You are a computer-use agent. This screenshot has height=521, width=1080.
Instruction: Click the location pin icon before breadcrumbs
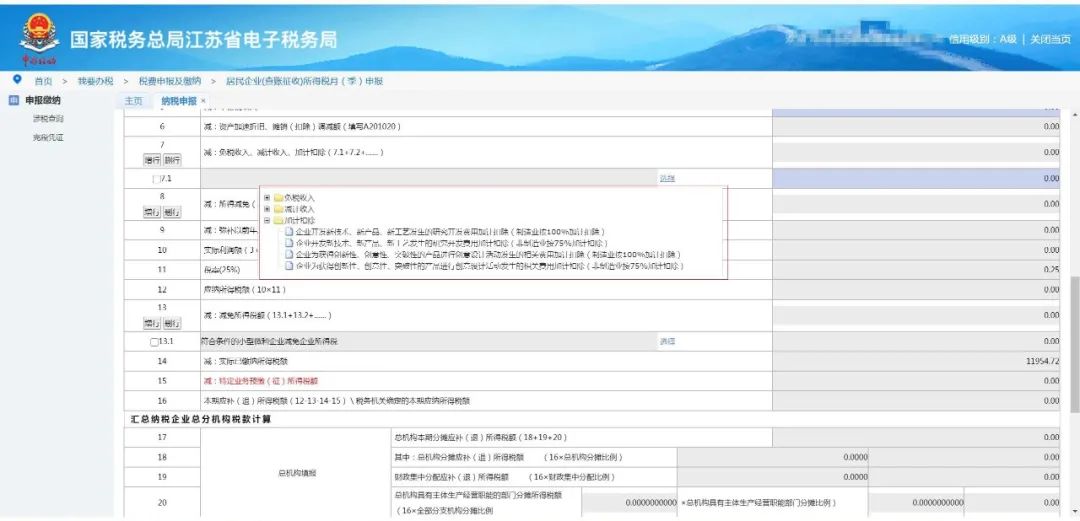coord(17,80)
